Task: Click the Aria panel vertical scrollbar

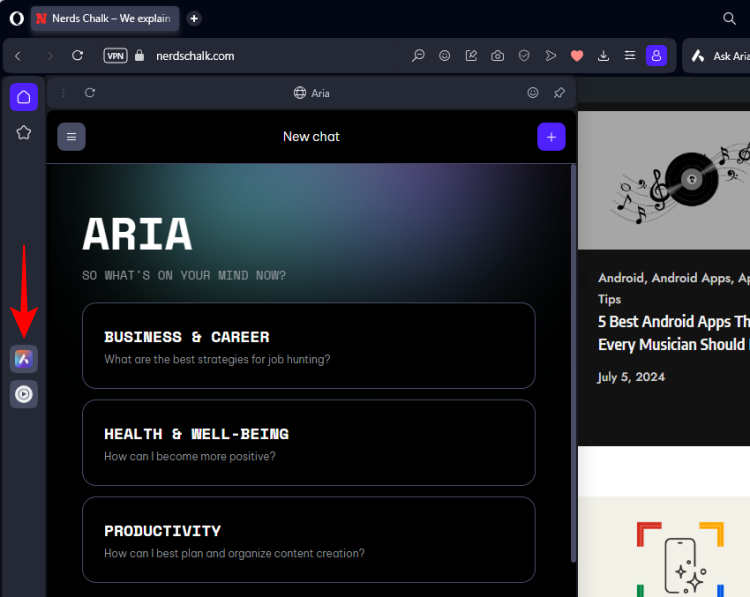Action: point(572,360)
